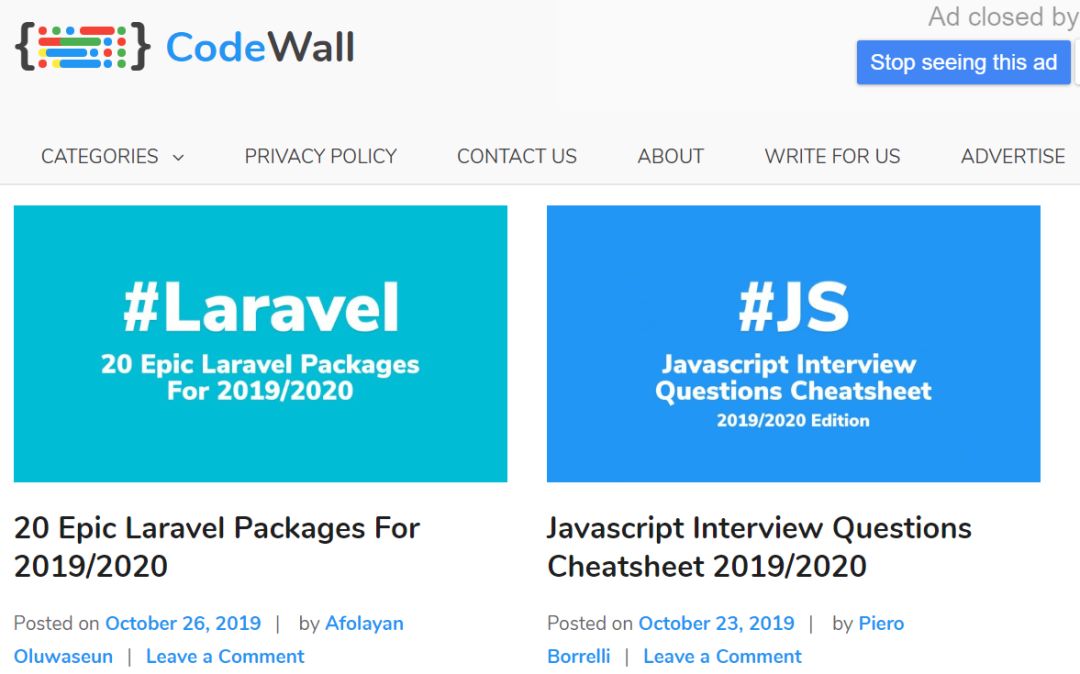This screenshot has width=1080, height=674.
Task: Click the CodeWall logo icon
Action: 83,47
